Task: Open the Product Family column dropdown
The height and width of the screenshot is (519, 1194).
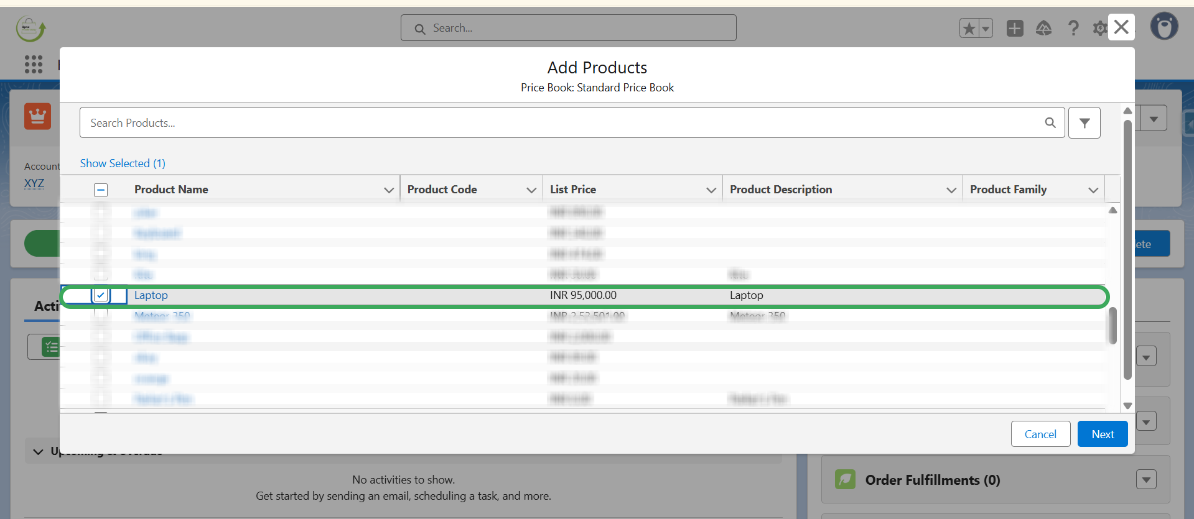Action: (1093, 190)
